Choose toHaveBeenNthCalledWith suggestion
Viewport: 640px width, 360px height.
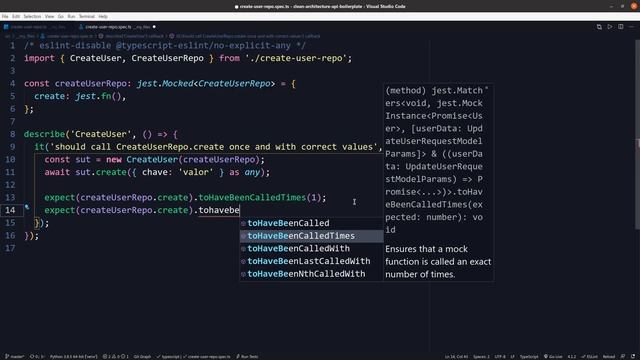point(311,274)
